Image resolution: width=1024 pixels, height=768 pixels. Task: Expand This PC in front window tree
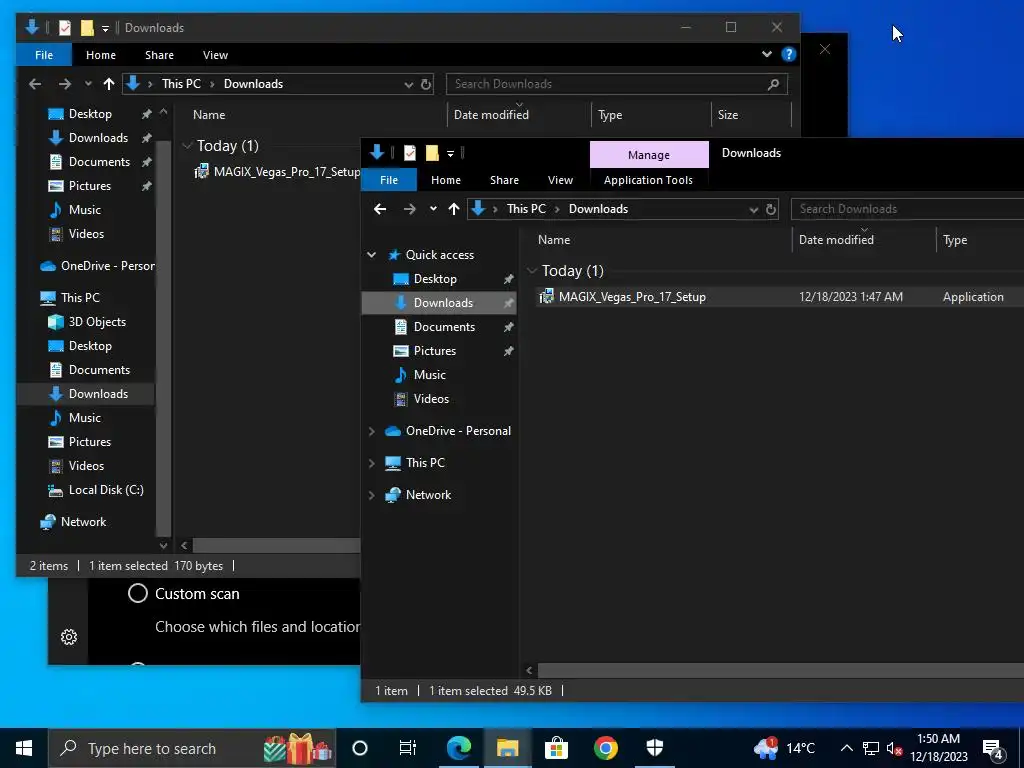(x=372, y=463)
